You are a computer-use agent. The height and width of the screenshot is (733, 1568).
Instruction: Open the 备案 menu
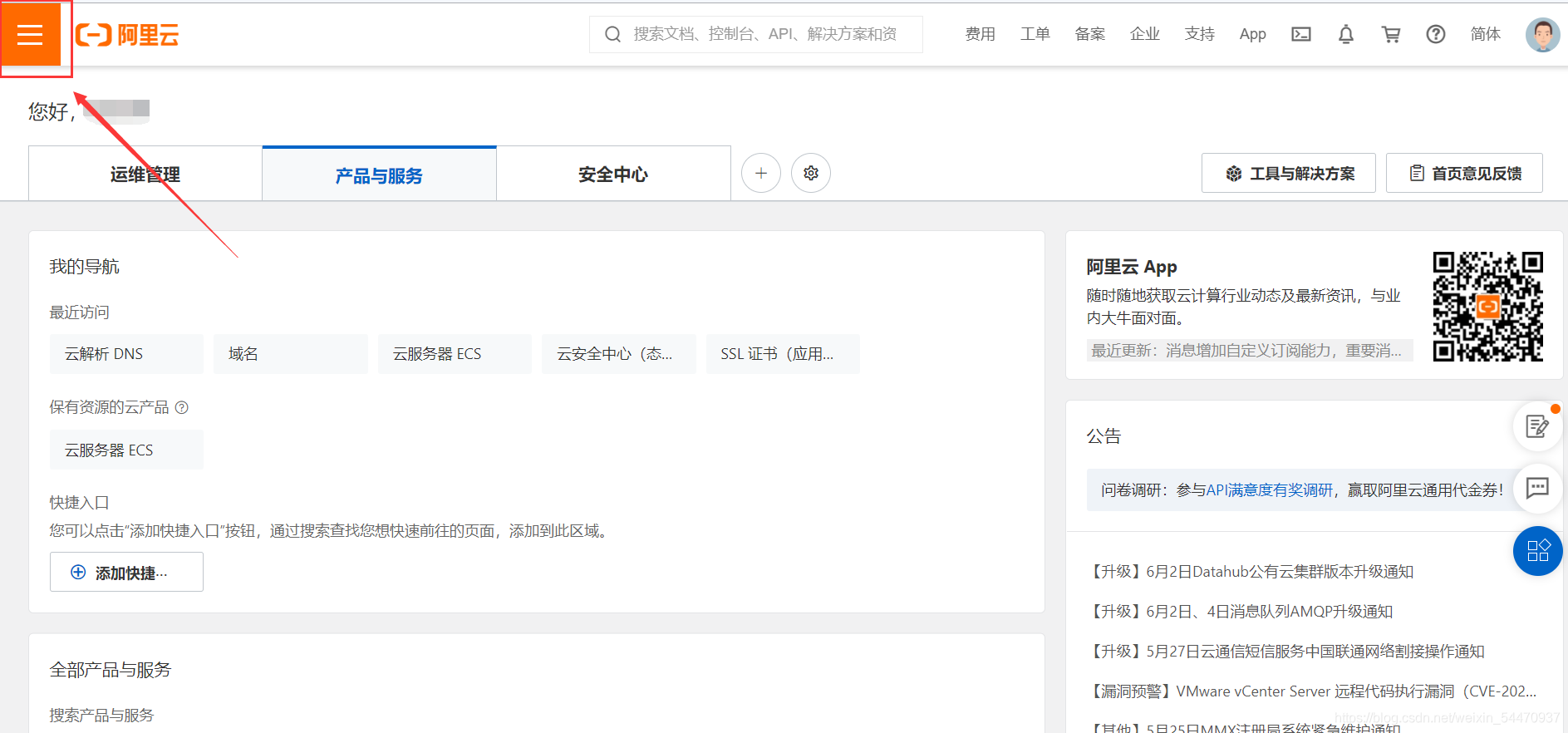pyautogui.click(x=1090, y=34)
